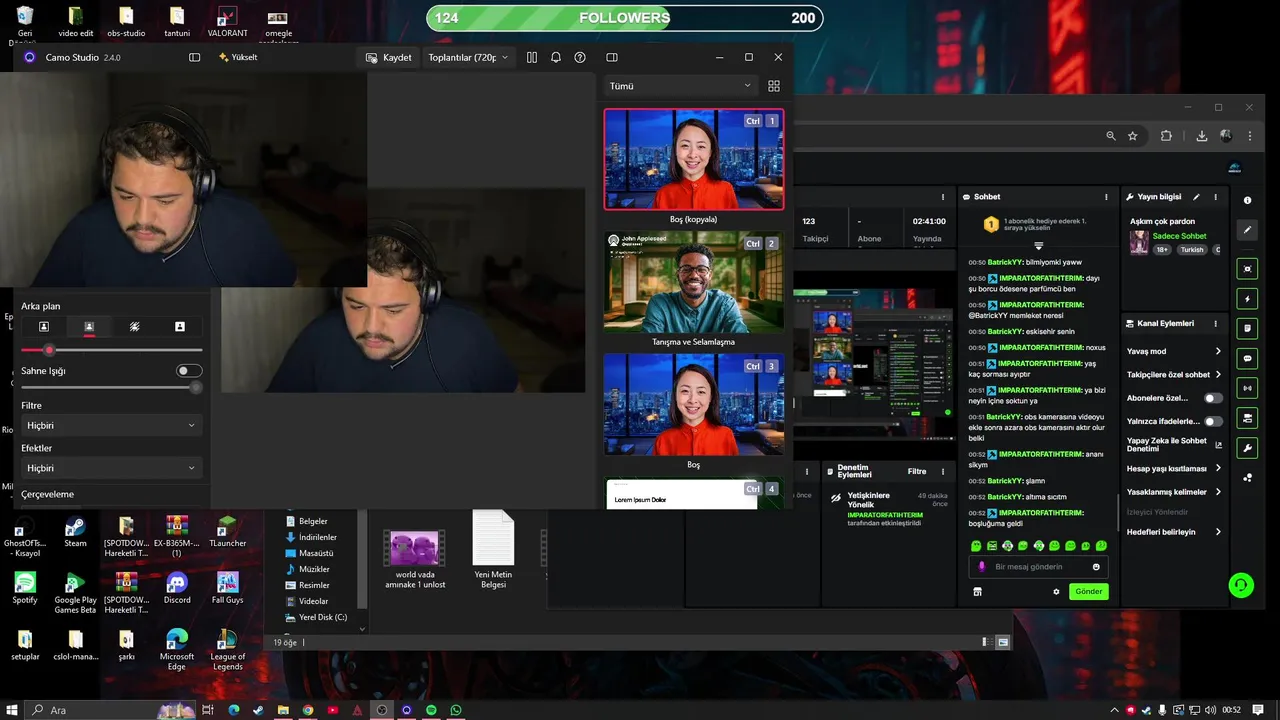Click the Sadece Sohbet category link
The height and width of the screenshot is (720, 1280).
coord(1179,236)
